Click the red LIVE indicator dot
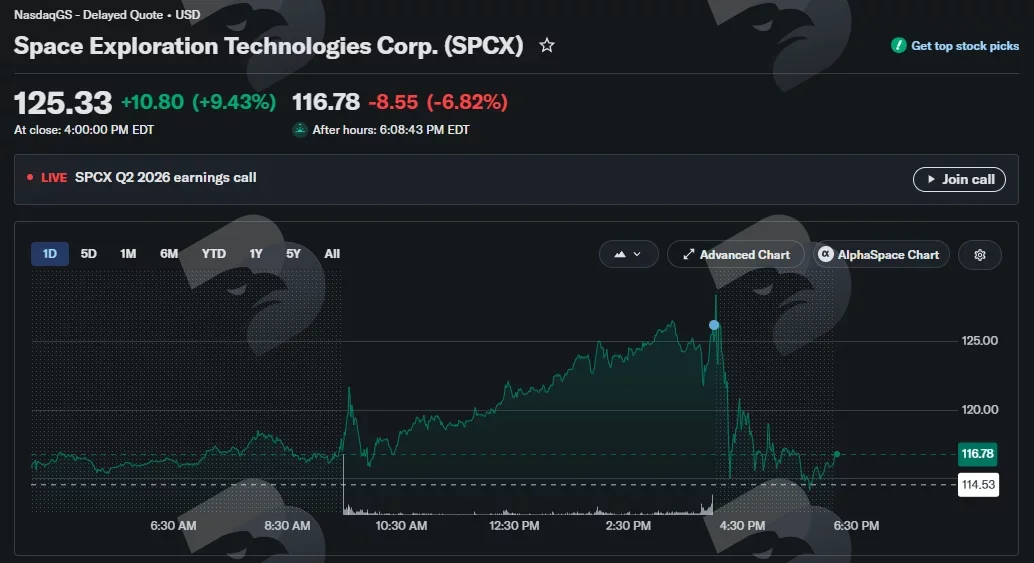The width and height of the screenshot is (1034, 563). 30,177
